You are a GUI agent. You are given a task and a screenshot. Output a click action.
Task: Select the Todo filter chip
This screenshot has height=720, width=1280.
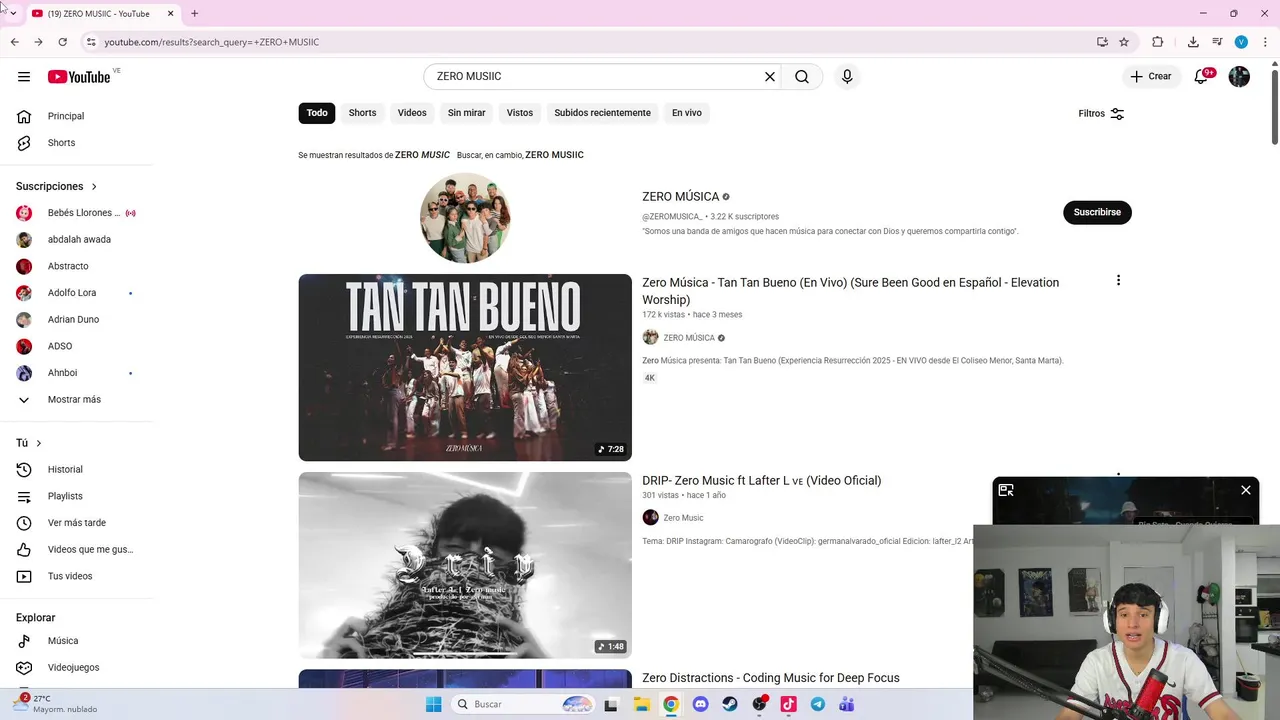click(317, 113)
